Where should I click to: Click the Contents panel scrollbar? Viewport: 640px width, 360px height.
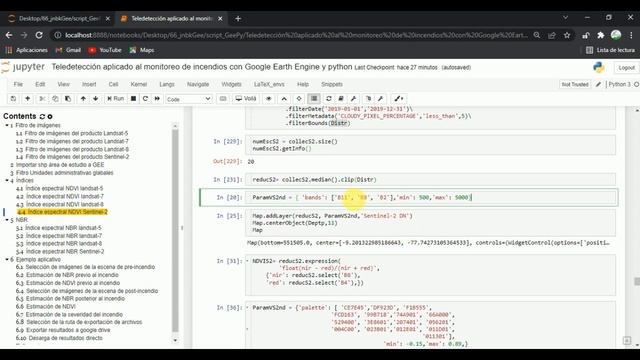pyautogui.click(x=175, y=231)
